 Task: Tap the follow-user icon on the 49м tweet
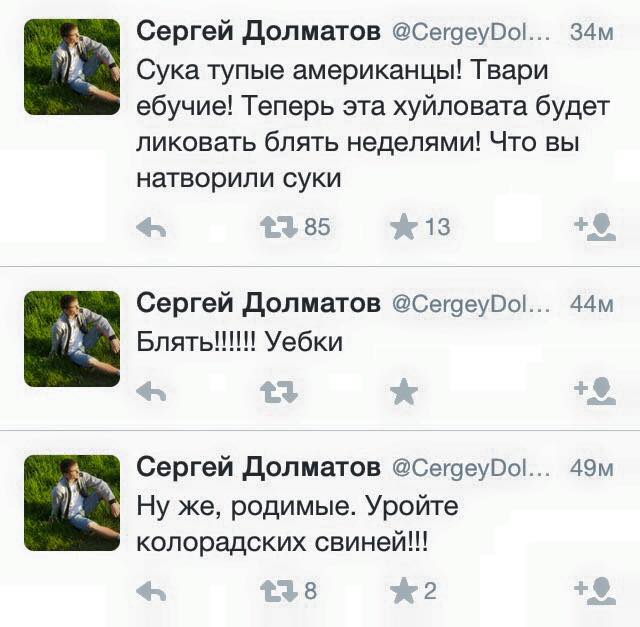tap(596, 591)
